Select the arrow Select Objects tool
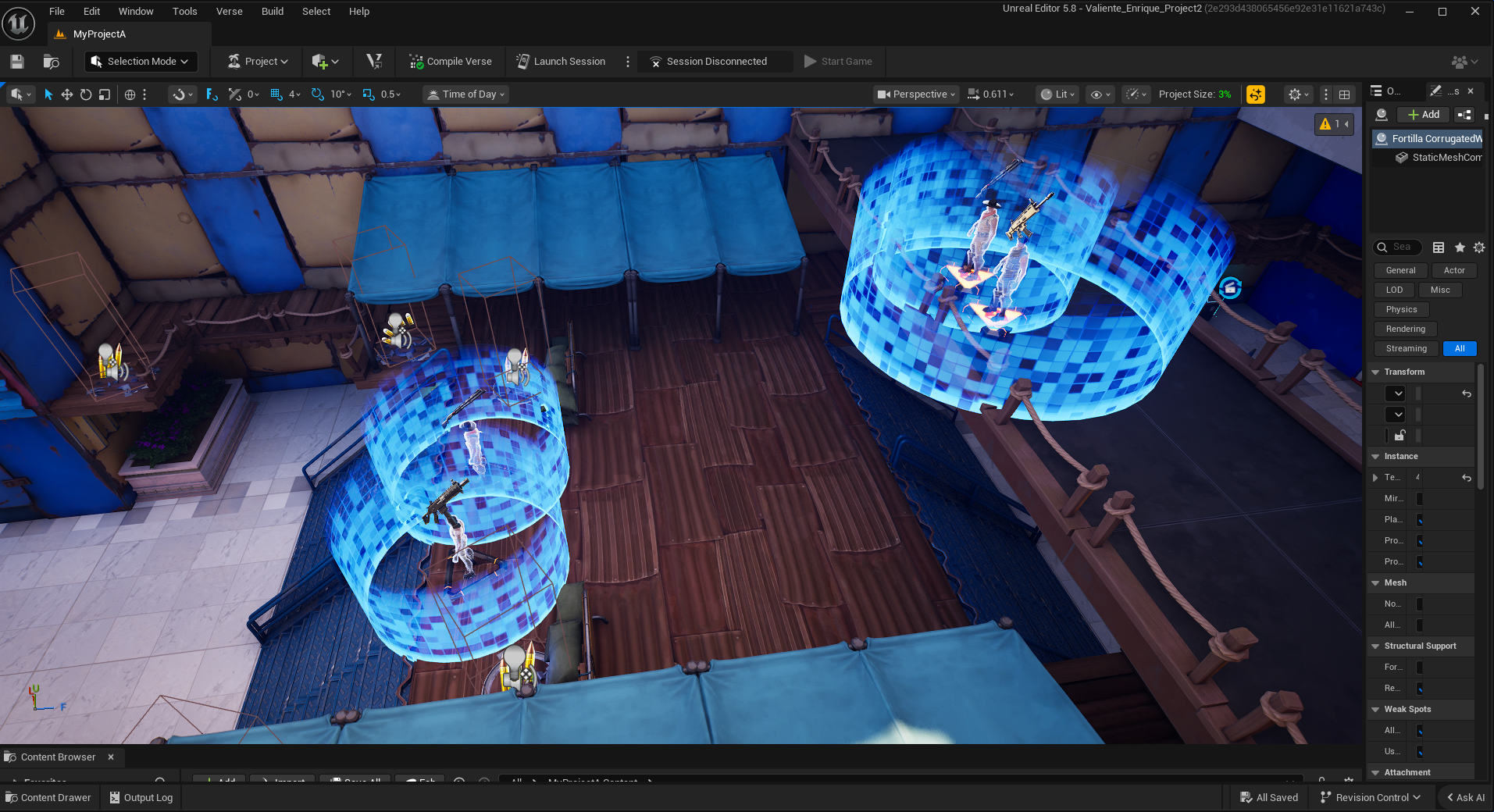1494x812 pixels. coord(48,94)
